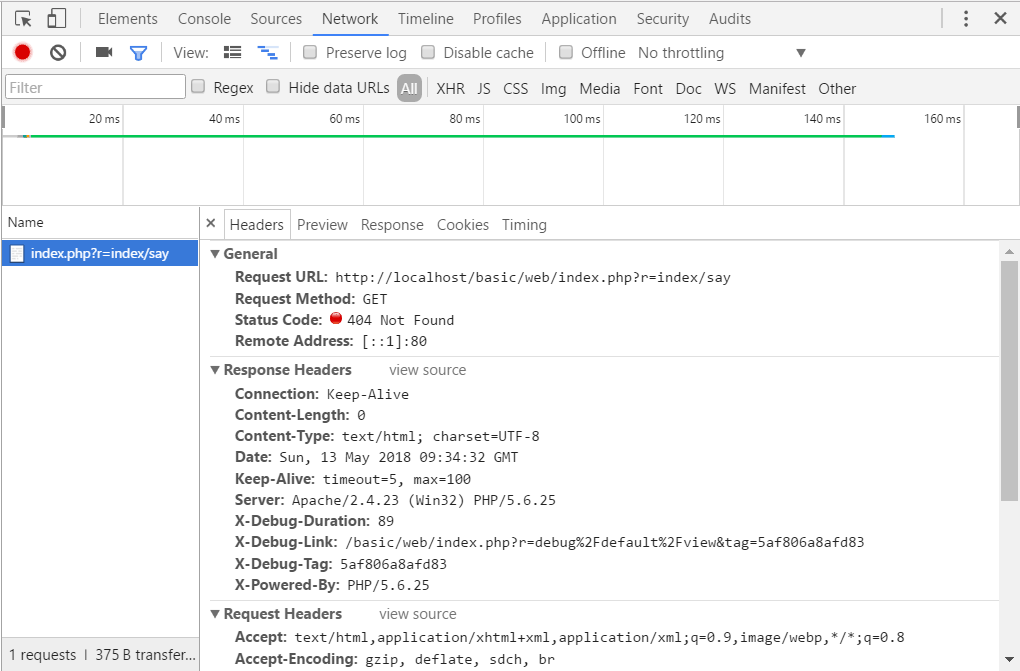Check the Disable cache option

point(428,53)
